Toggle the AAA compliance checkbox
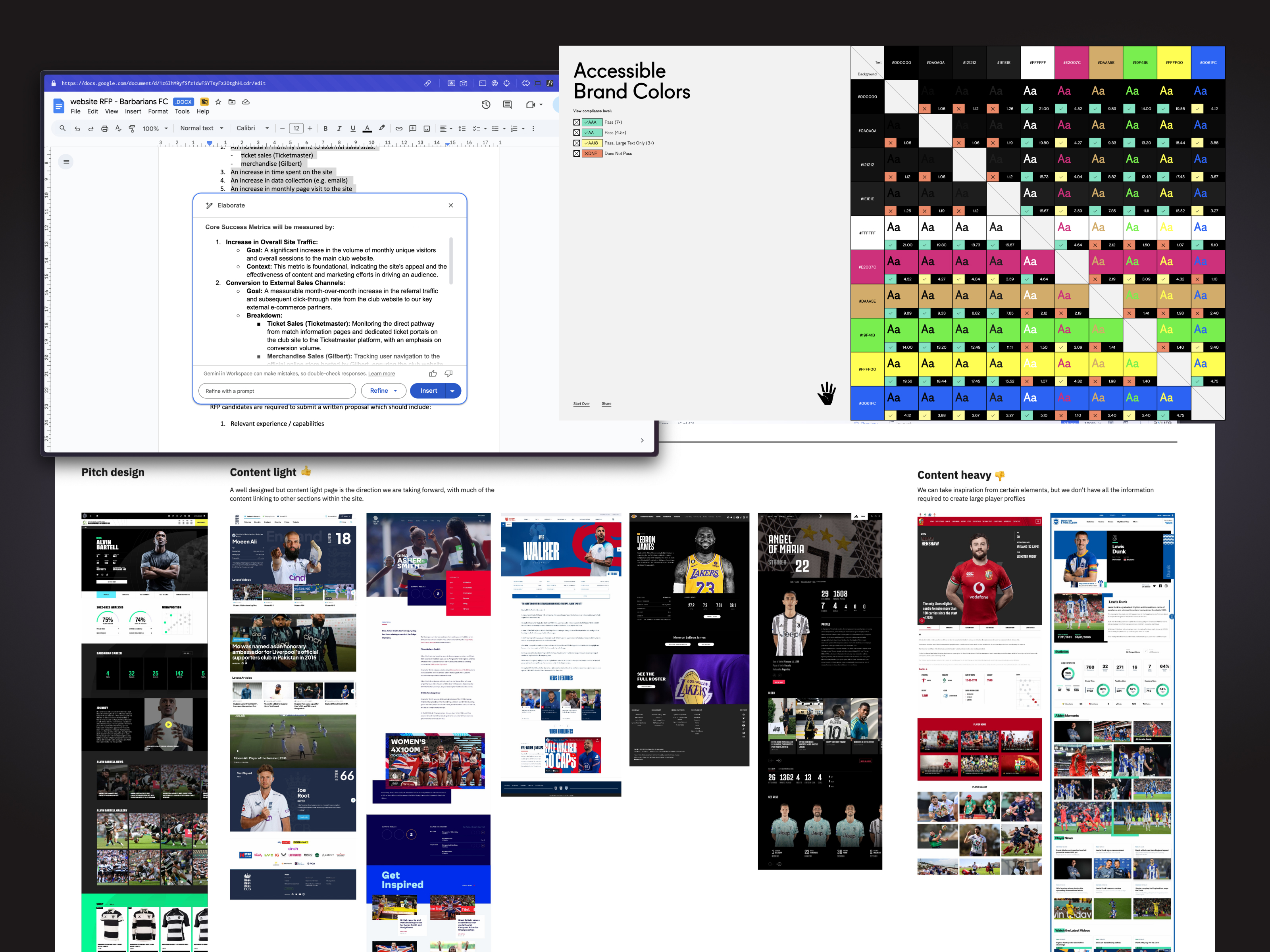The width and height of the screenshot is (1270, 952). [x=576, y=122]
